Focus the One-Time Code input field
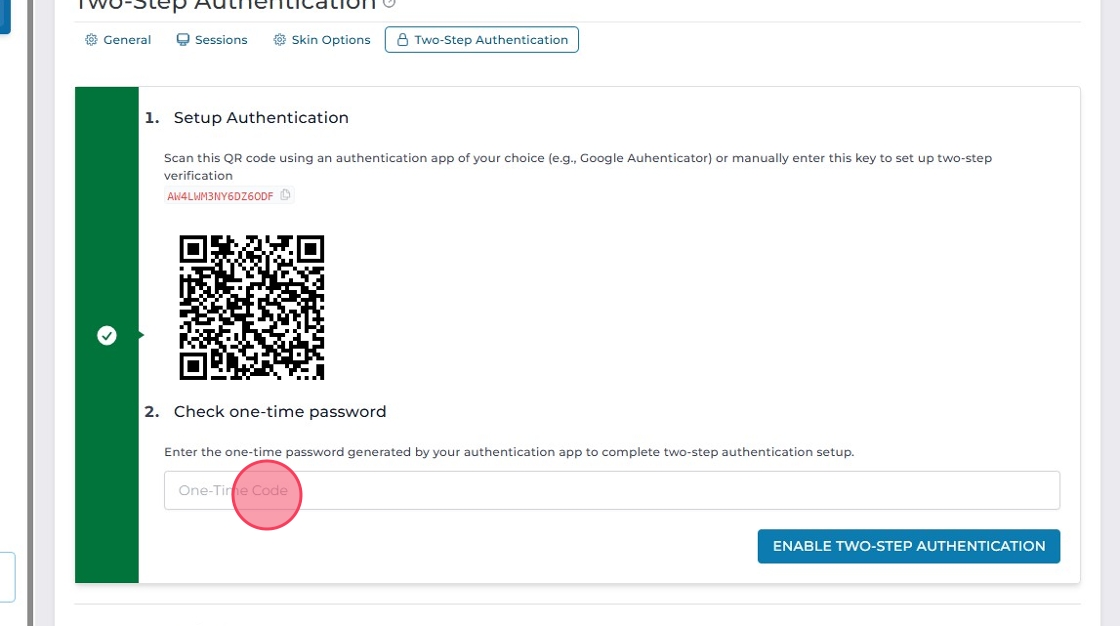This screenshot has width=1120, height=626. pos(611,490)
